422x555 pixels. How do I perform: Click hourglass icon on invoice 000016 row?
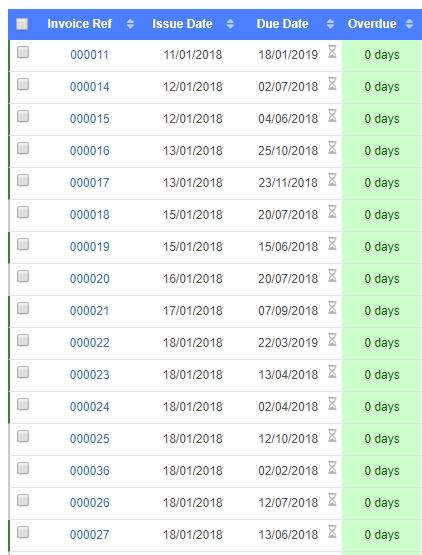click(x=332, y=148)
